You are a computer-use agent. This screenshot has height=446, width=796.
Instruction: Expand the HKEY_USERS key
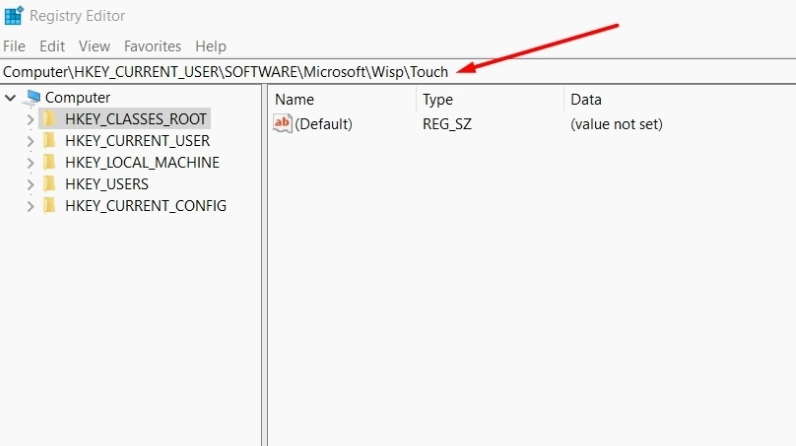pos(31,184)
